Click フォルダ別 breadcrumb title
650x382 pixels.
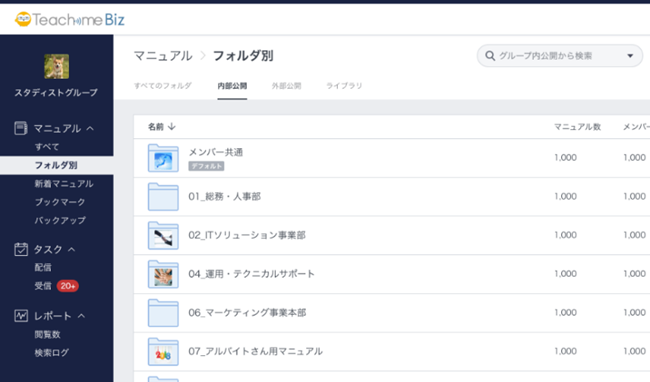pyautogui.click(x=243, y=56)
